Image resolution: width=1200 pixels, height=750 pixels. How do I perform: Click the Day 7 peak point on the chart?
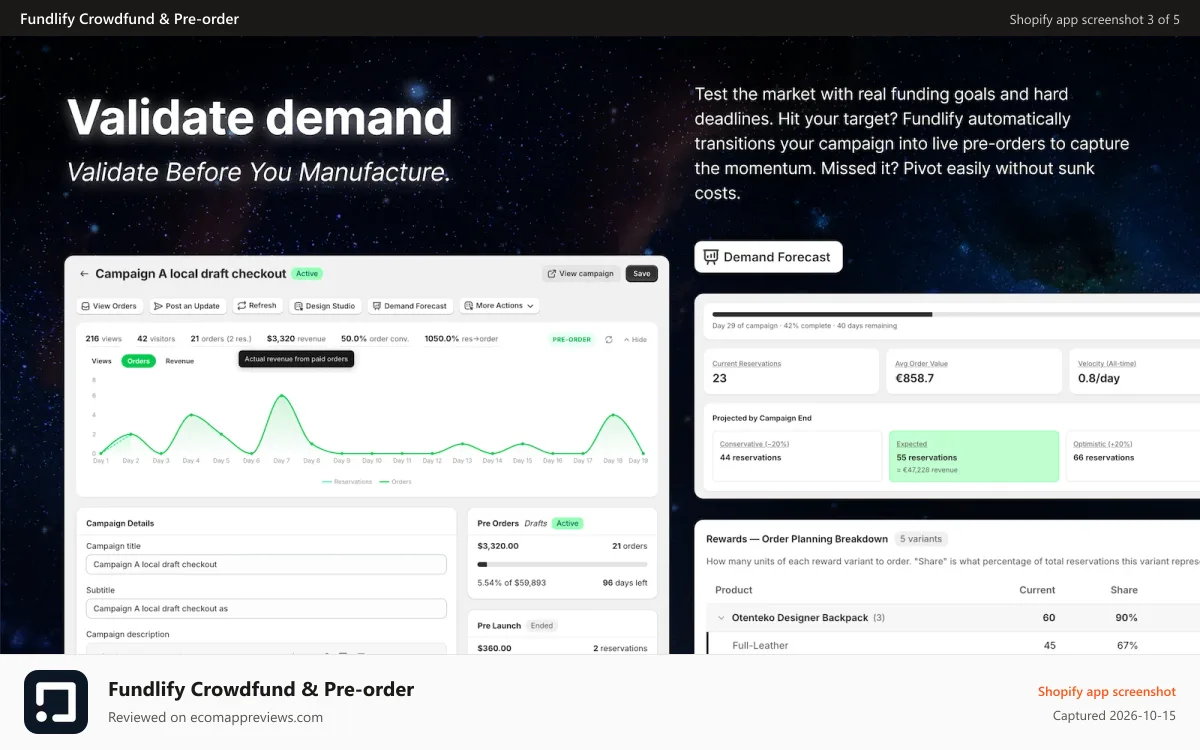[281, 396]
